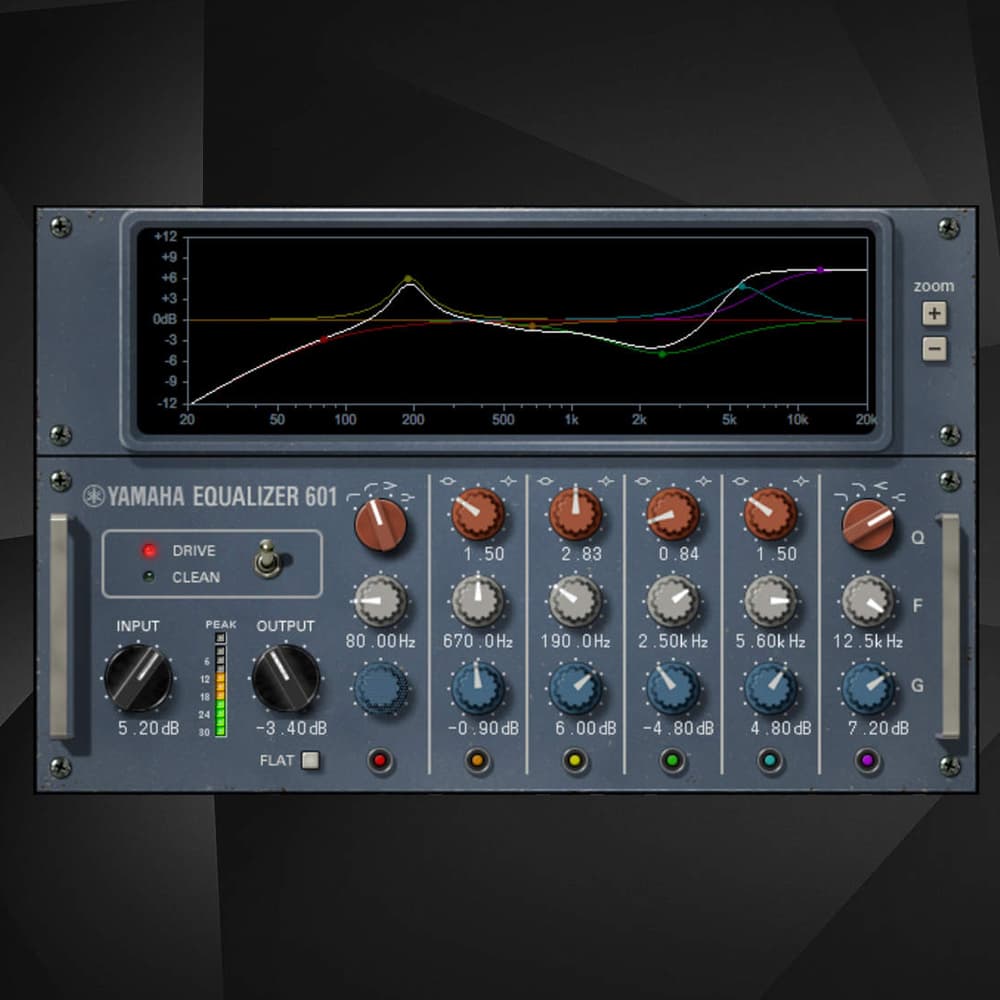The height and width of the screenshot is (1000, 1000).
Task: Click the cyan band Q knob above 5.60kHz
Action: click(770, 514)
